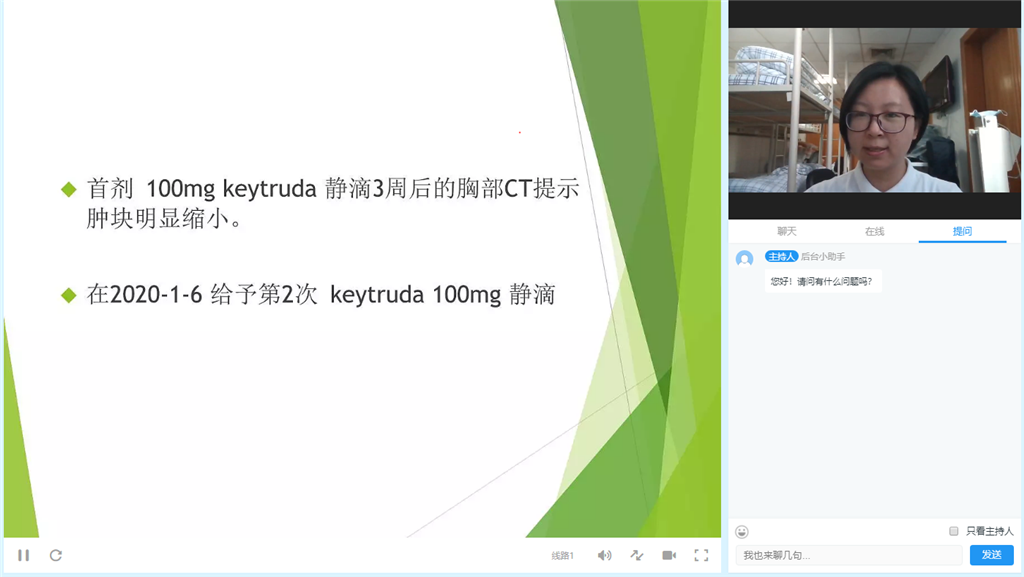Click the presenter webcam video
Image resolution: width=1024 pixels, height=577 pixels.
875,110
